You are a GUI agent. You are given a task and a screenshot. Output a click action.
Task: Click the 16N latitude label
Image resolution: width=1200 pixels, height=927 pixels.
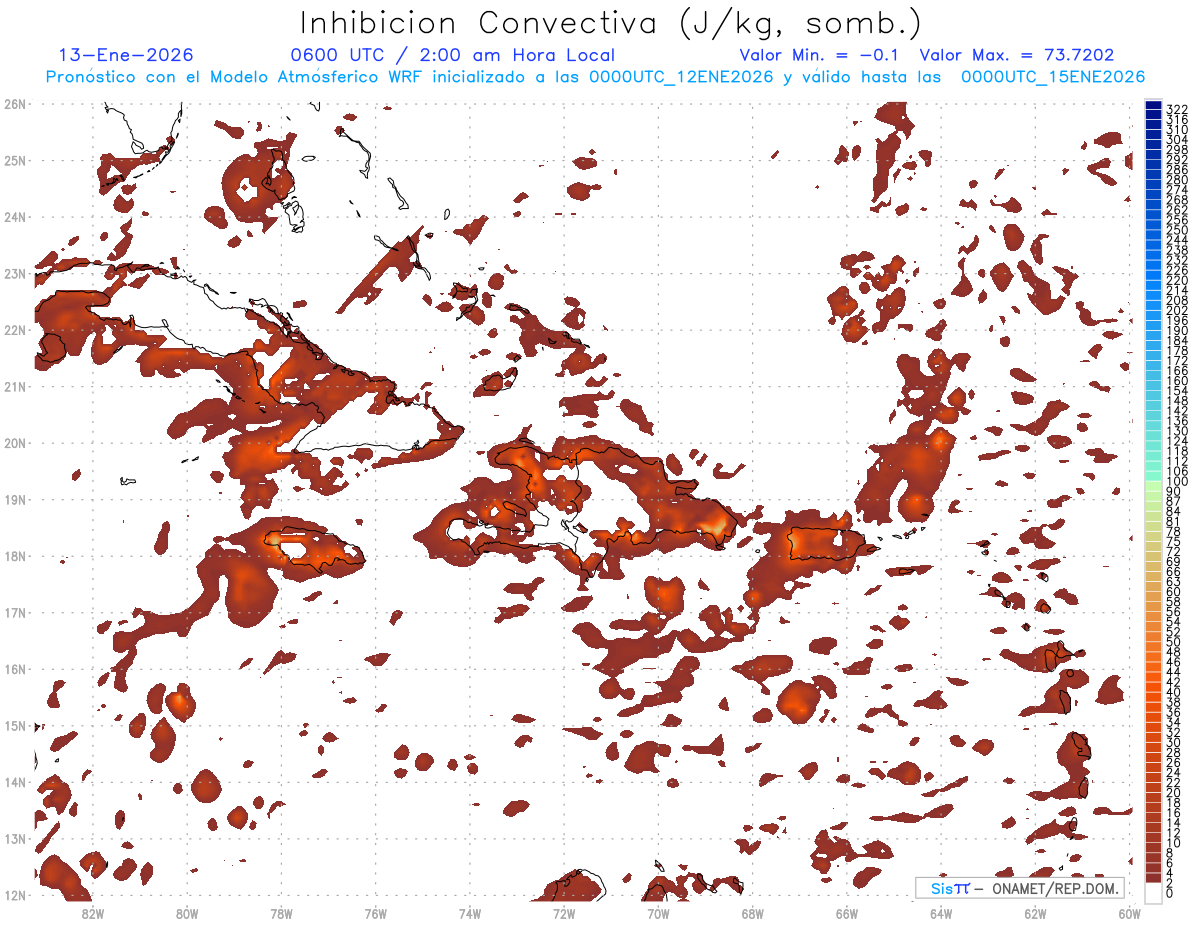click(x=15, y=669)
